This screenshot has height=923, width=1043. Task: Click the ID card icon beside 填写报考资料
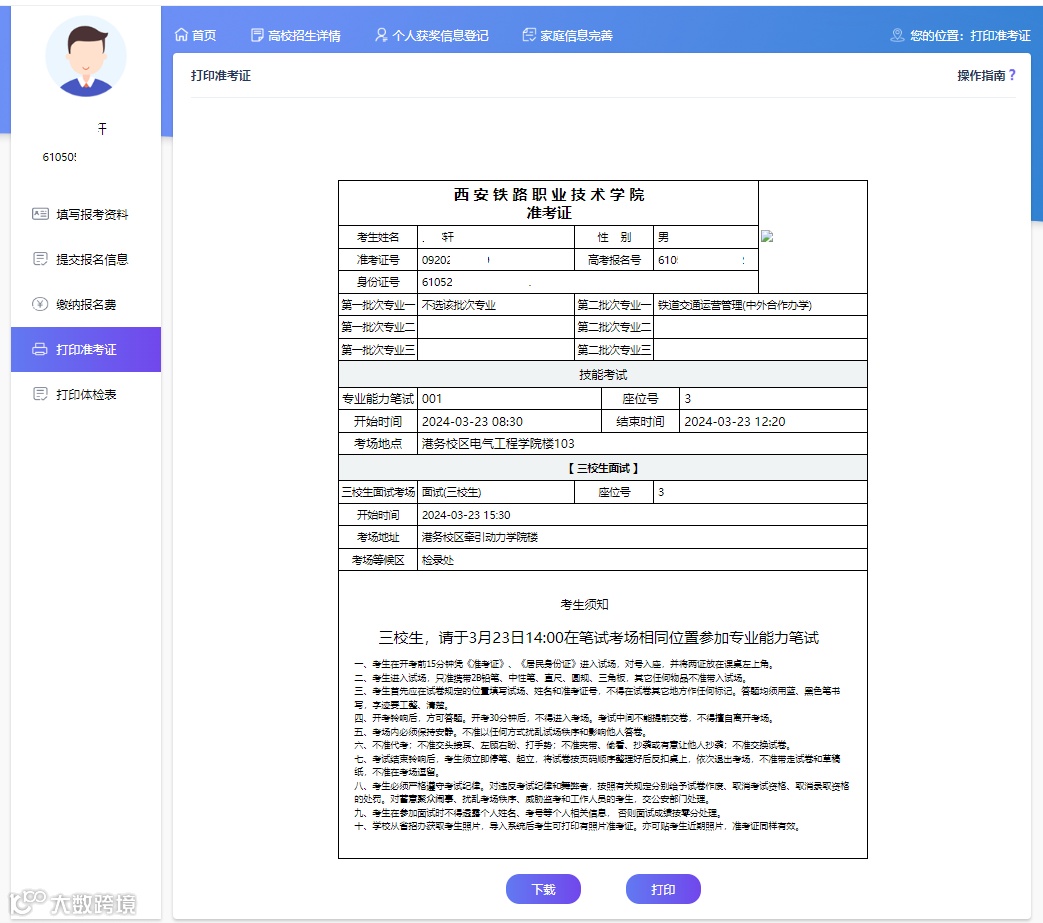tap(41, 214)
